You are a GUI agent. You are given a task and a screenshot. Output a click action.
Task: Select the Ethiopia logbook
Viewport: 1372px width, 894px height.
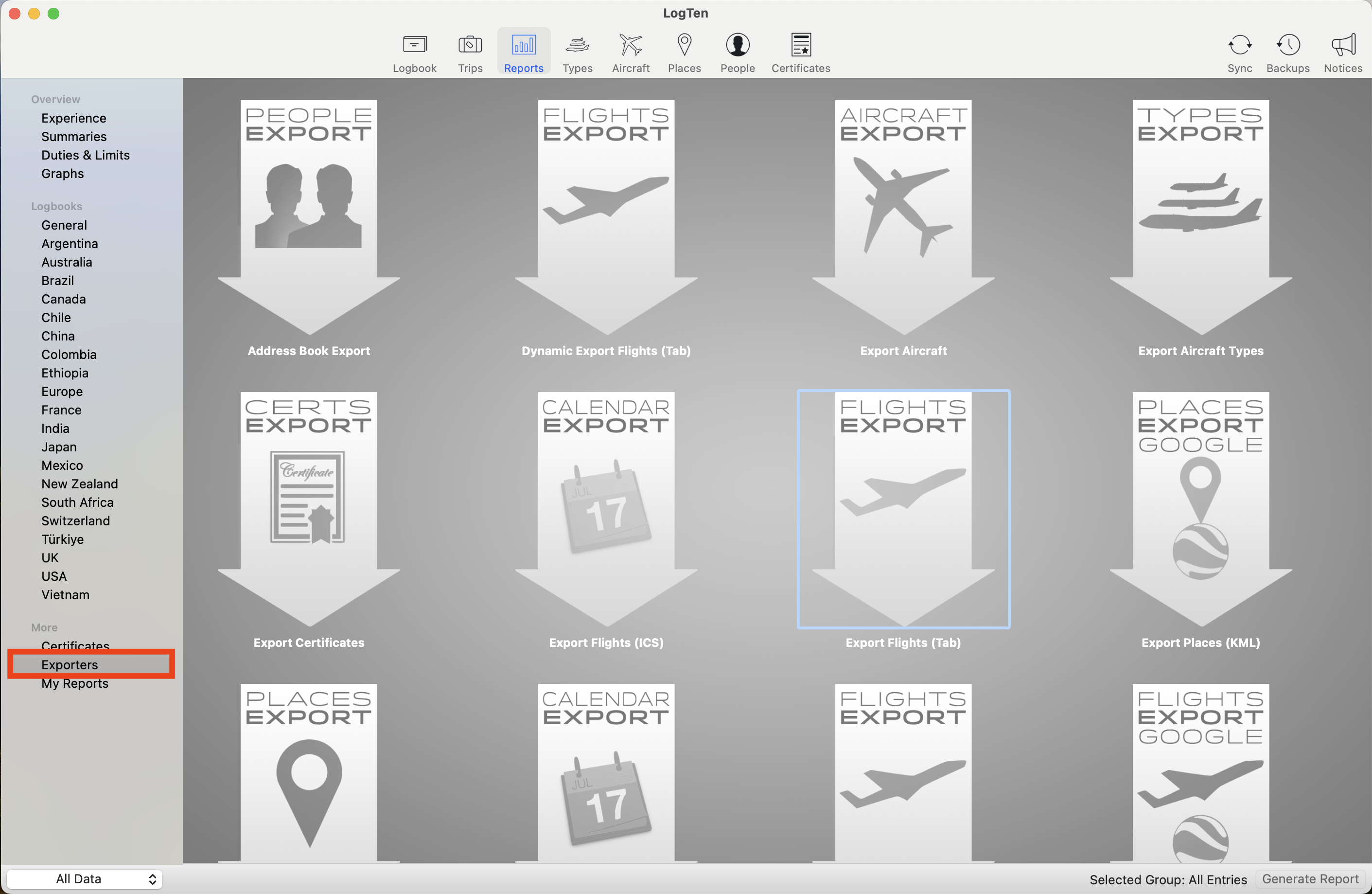point(65,373)
